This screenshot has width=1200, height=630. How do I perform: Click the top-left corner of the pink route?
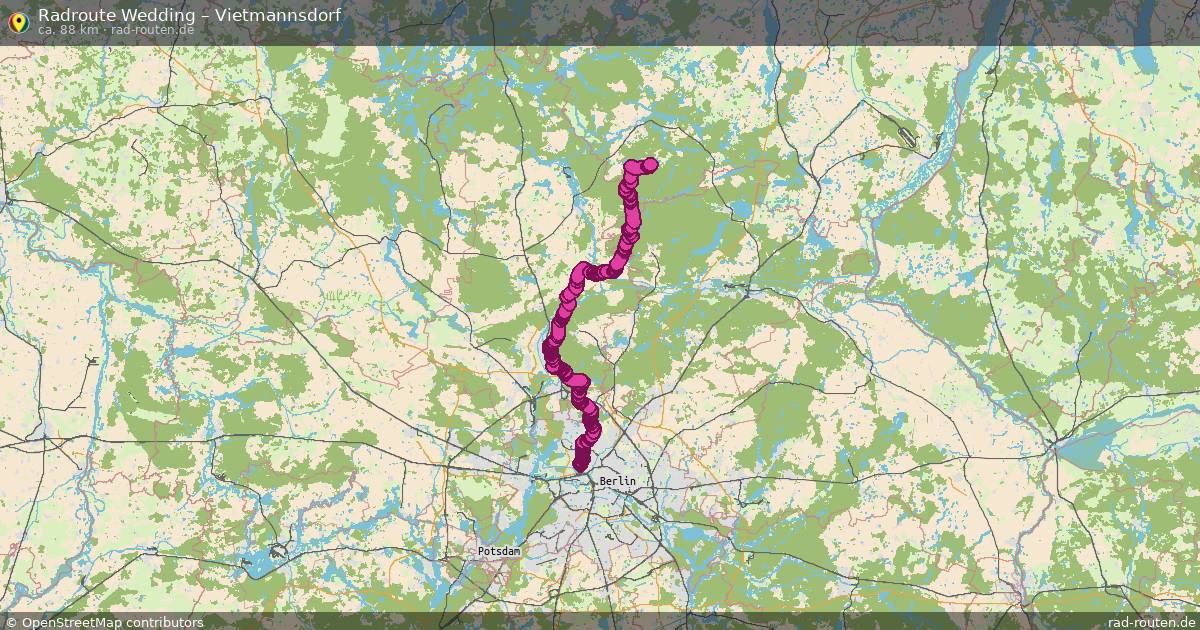pos(630,166)
